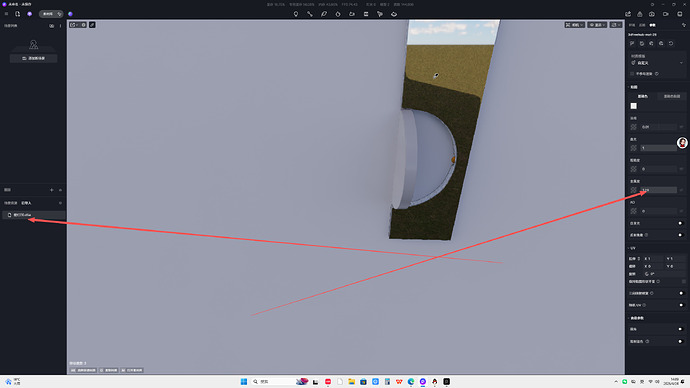Click the eye-shaped tool at toolbar end
The height and width of the screenshot is (388, 690).
(x=394, y=14)
